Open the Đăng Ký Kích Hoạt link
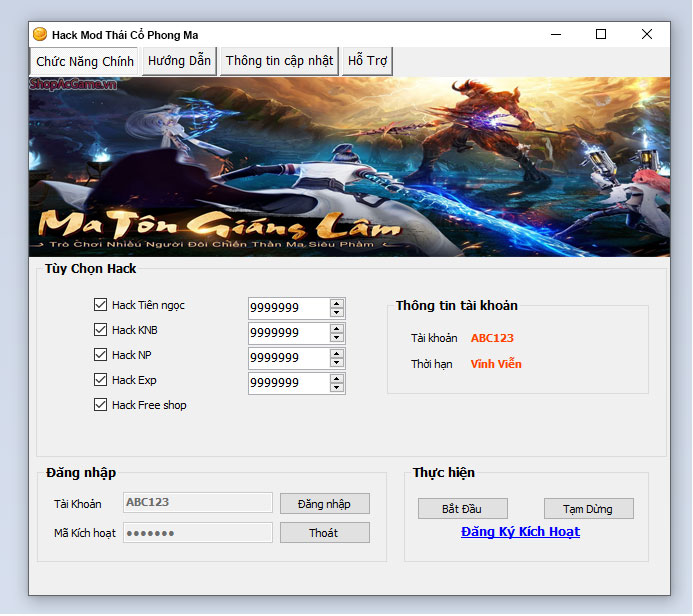Image resolution: width=693 pixels, height=616 pixels. point(520,532)
